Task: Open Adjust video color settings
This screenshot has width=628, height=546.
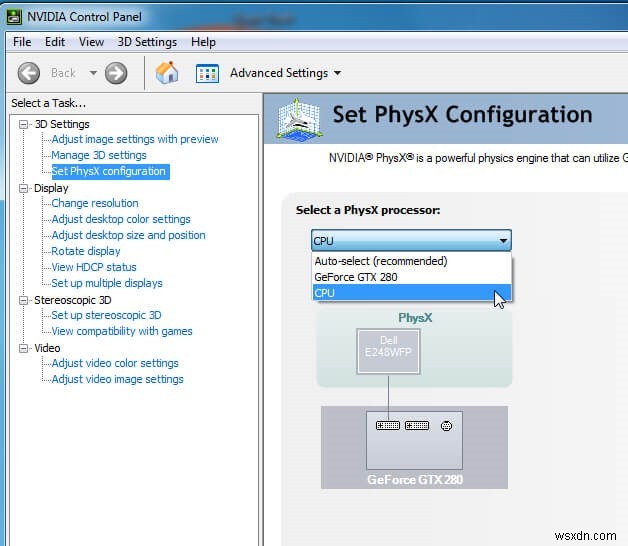Action: click(x=115, y=364)
